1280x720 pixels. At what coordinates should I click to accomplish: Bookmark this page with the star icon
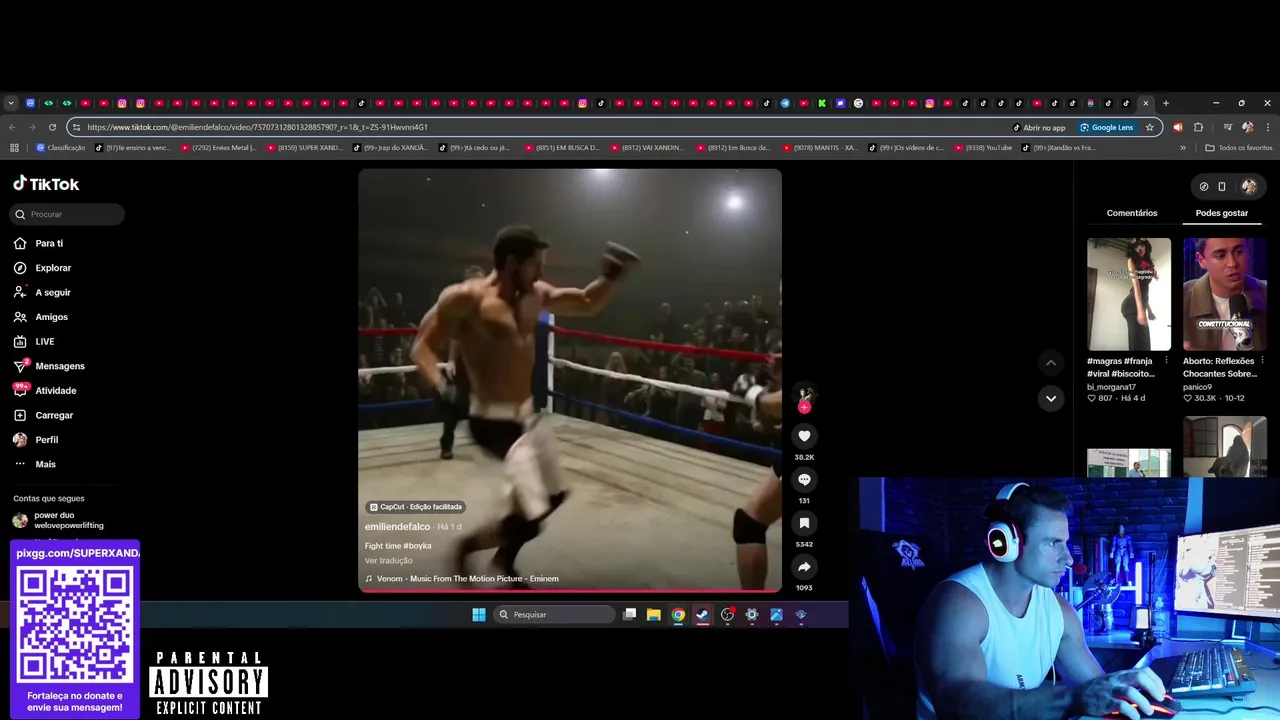(x=1150, y=127)
